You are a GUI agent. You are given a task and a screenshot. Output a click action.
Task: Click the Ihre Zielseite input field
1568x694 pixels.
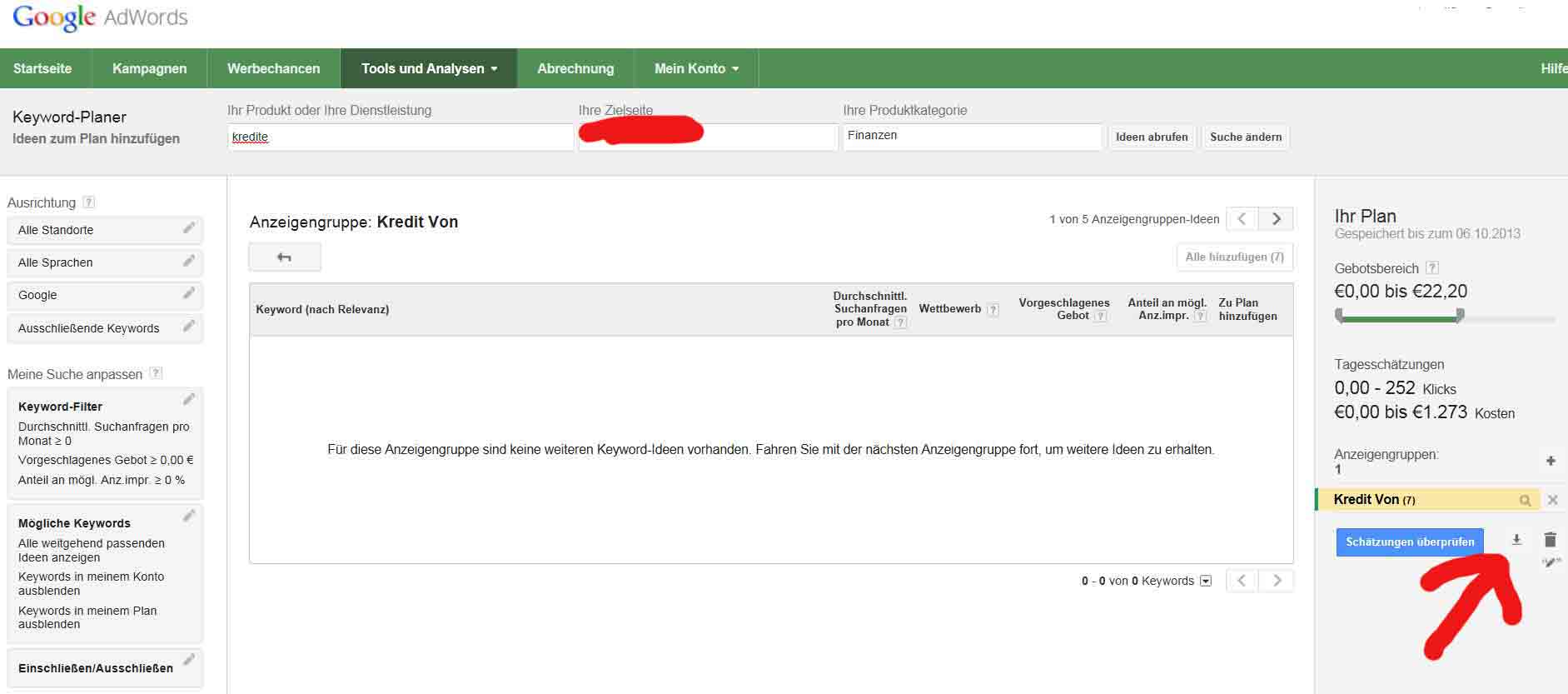point(708,137)
